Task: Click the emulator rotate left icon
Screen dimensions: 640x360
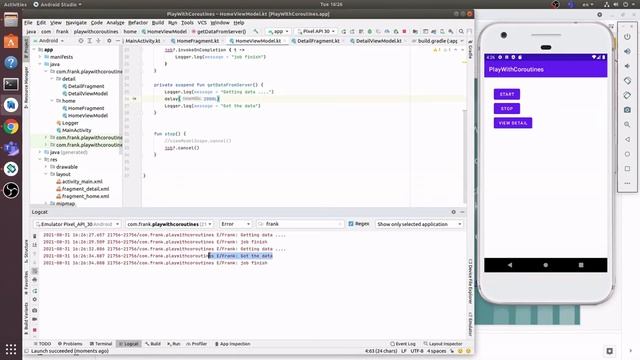Action: (627, 81)
